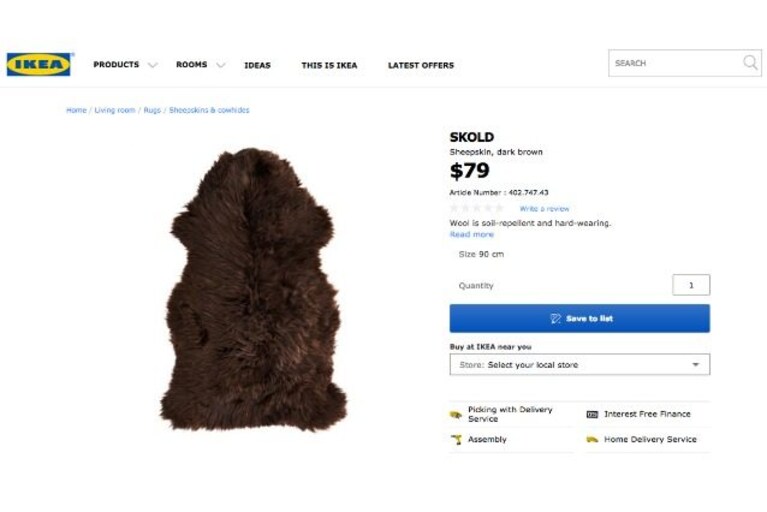
Task: Expand the Rooms menu chevron
Action: (221, 65)
